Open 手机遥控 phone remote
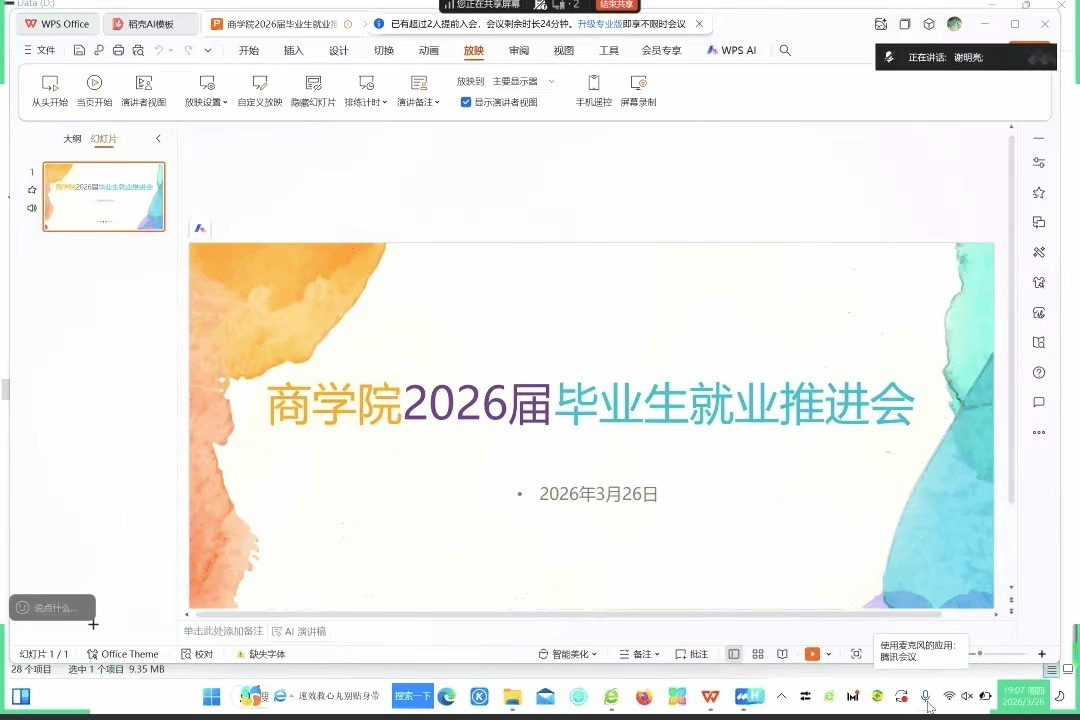This screenshot has height=720, width=1080. click(x=594, y=83)
